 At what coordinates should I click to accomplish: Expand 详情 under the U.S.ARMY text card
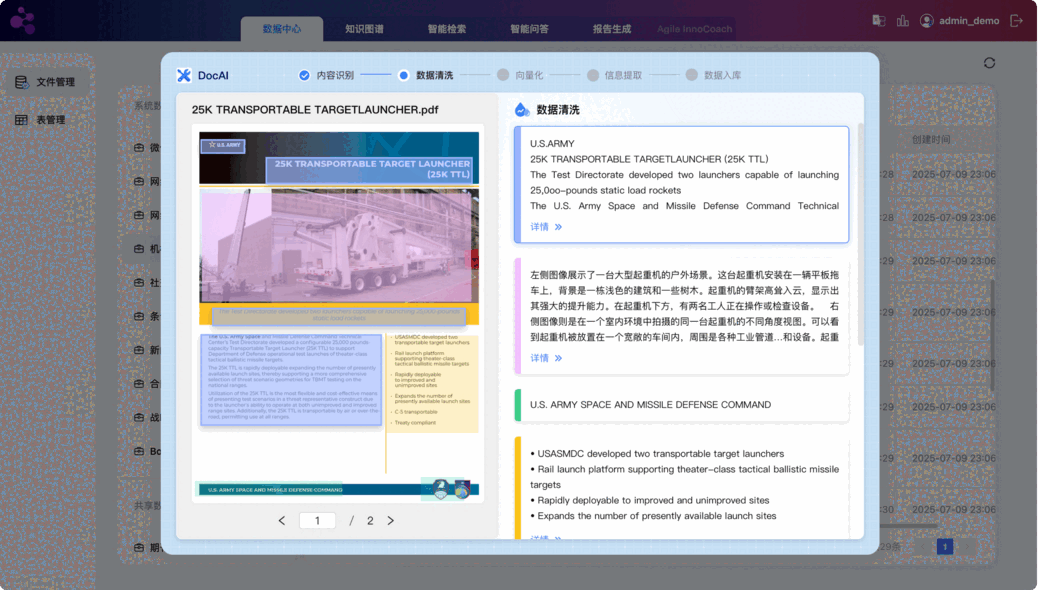tap(546, 227)
